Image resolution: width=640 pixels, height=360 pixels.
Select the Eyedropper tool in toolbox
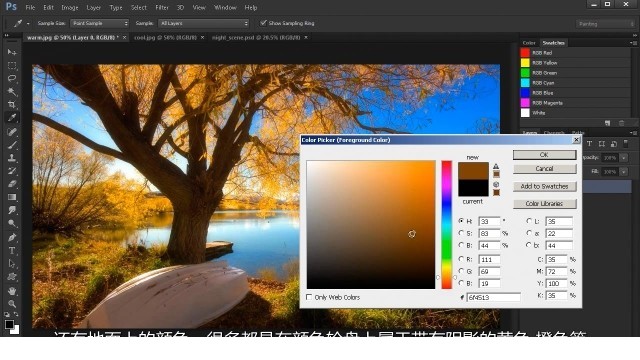click(12, 118)
